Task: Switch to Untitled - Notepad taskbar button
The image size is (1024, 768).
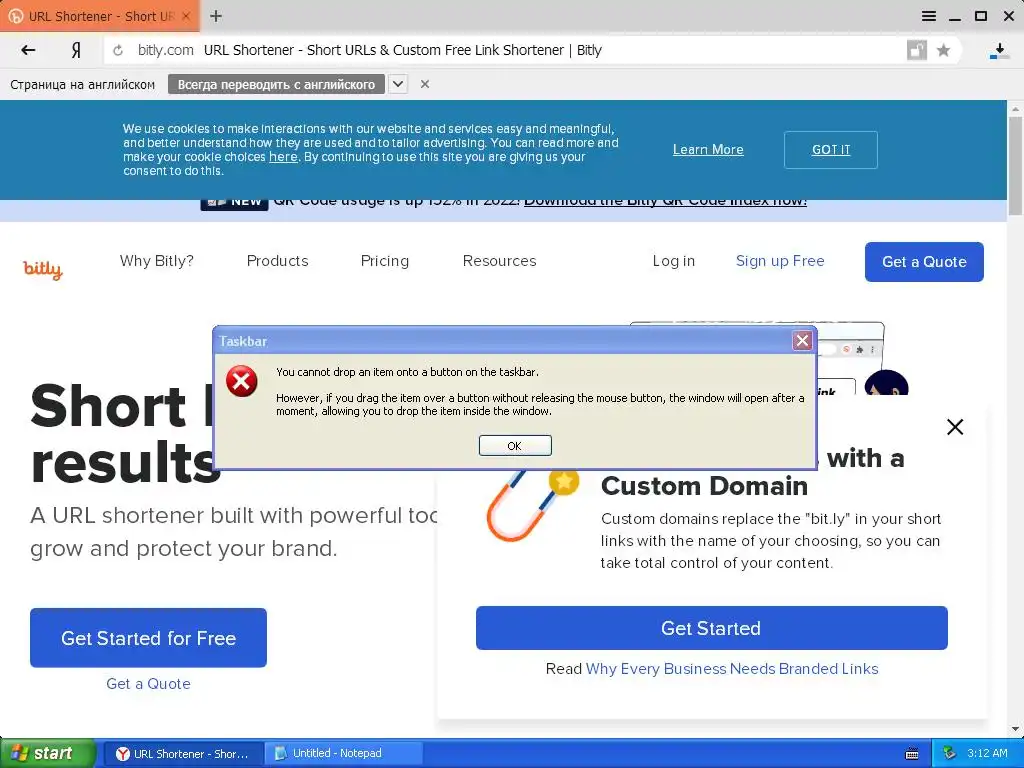Action: point(344,754)
